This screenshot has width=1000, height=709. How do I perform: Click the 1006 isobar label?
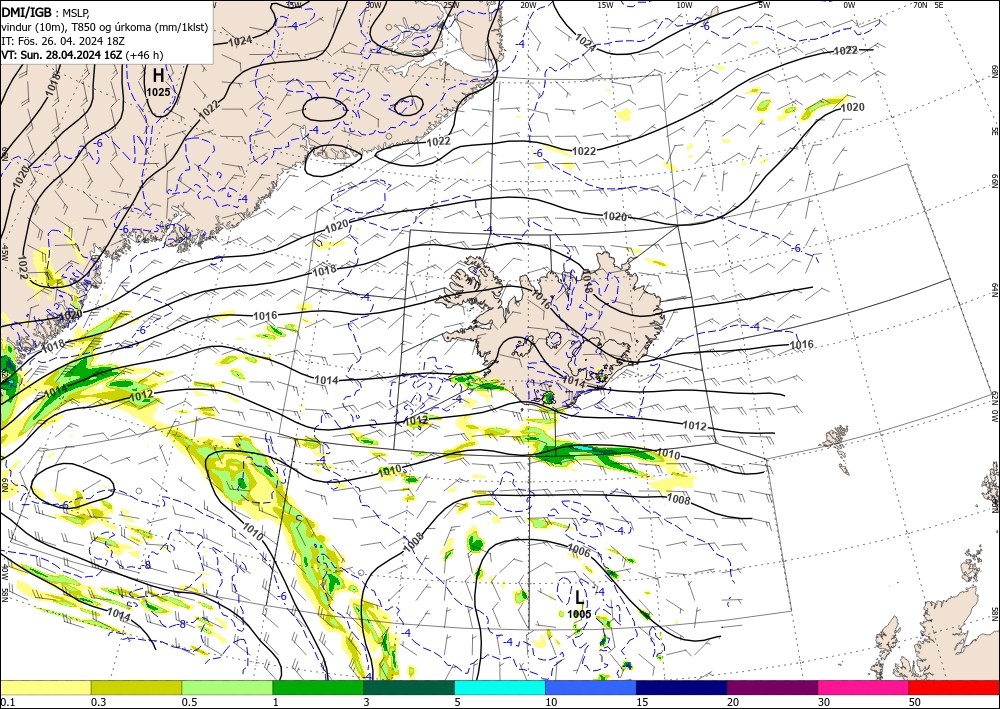point(578,552)
